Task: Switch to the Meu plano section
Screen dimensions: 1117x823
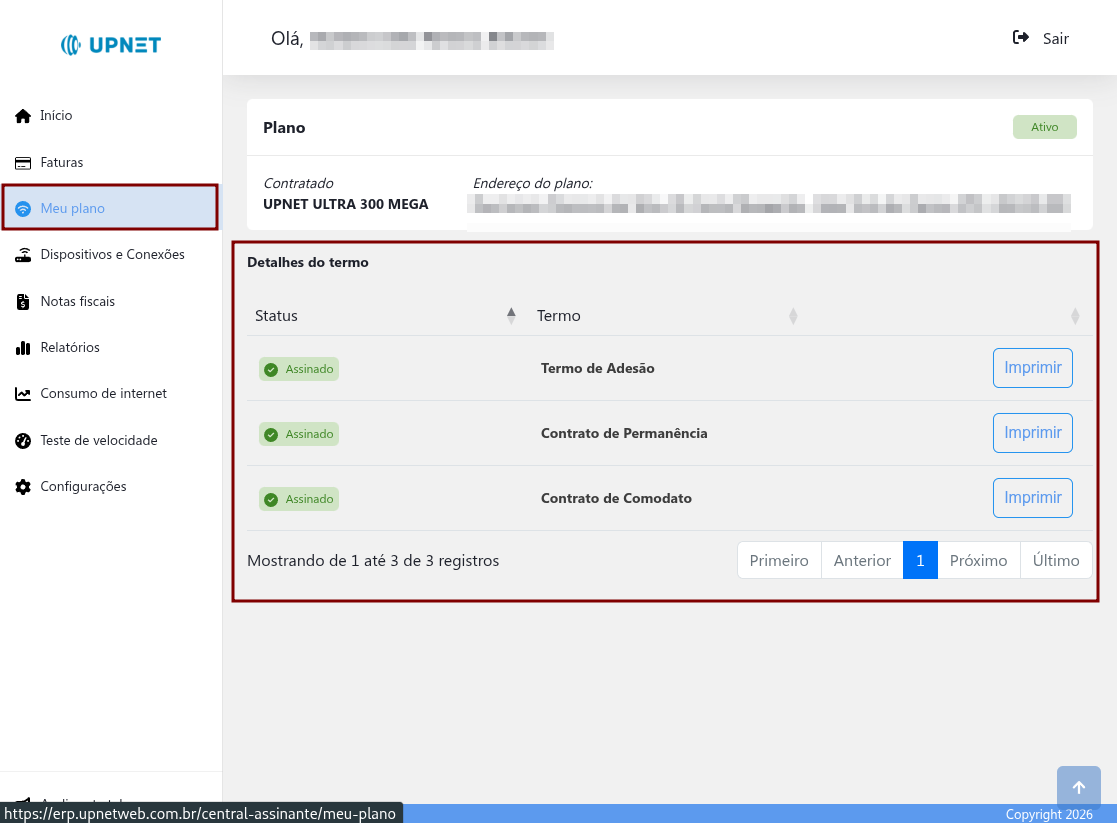Action: pyautogui.click(x=72, y=207)
